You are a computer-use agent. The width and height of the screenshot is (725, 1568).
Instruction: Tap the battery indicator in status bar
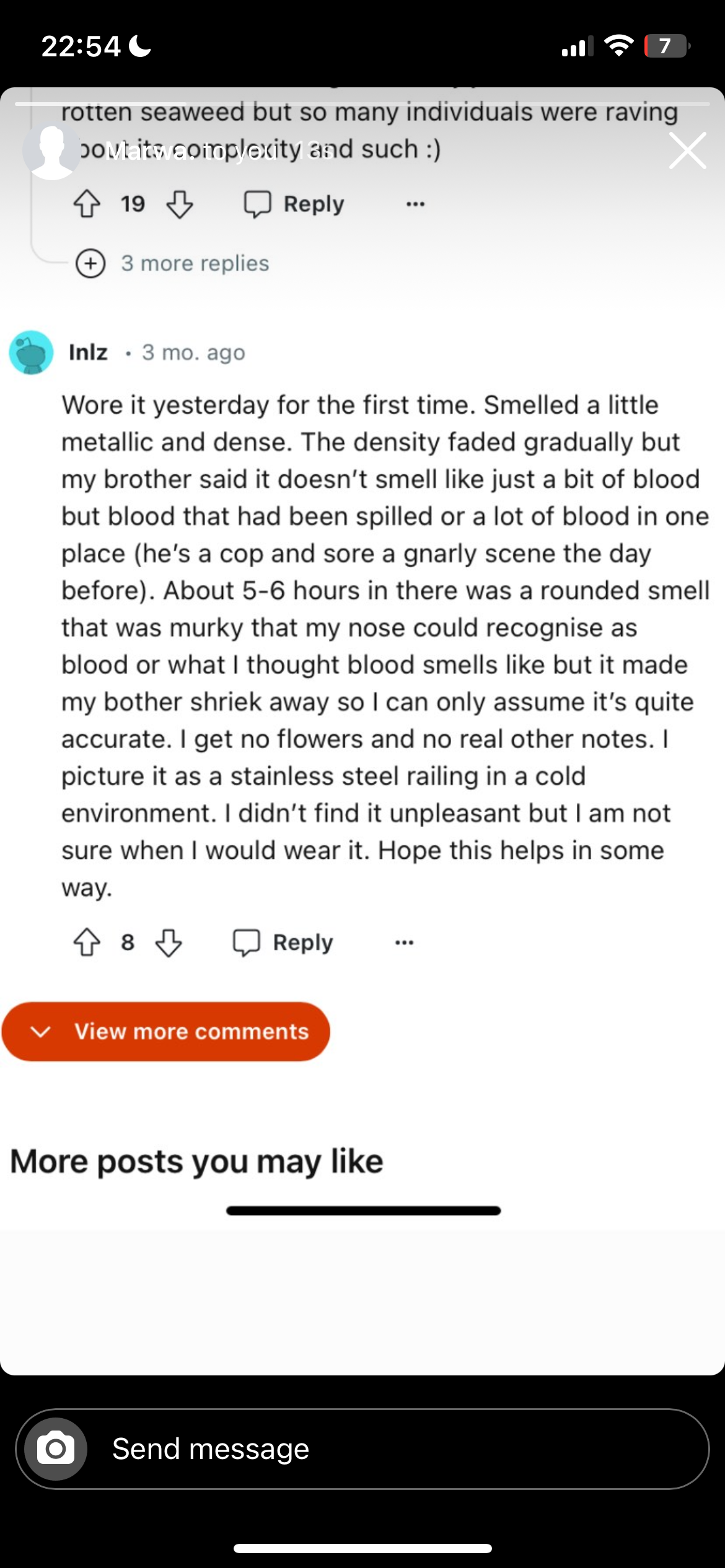point(667,46)
